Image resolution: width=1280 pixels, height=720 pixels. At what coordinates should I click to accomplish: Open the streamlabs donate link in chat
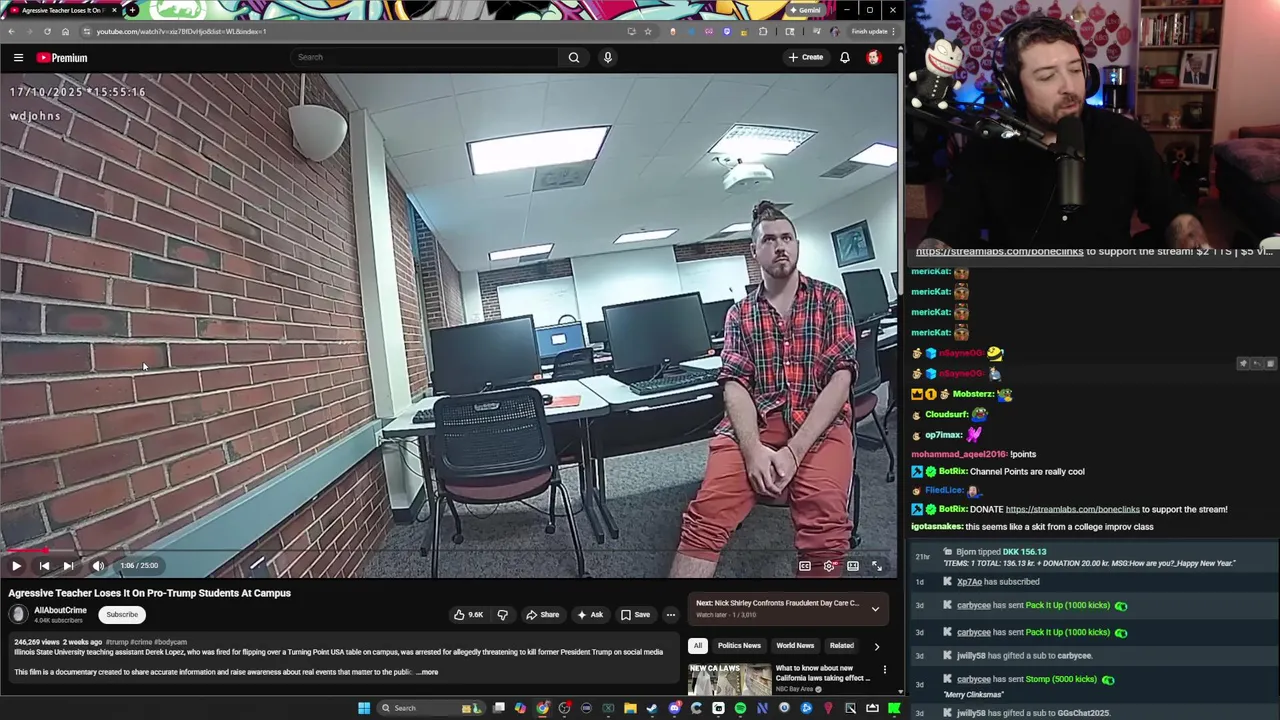[1073, 509]
